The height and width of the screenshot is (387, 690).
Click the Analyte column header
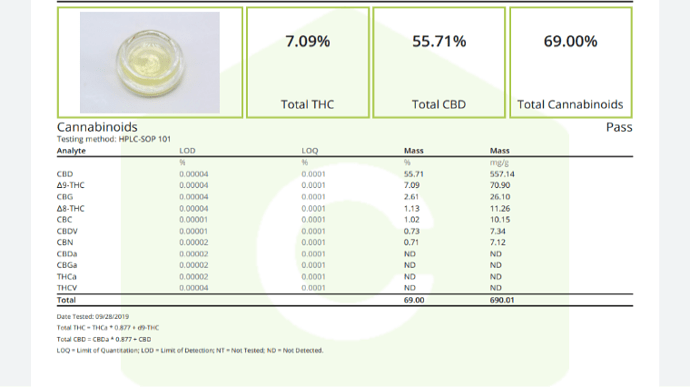(x=71, y=151)
